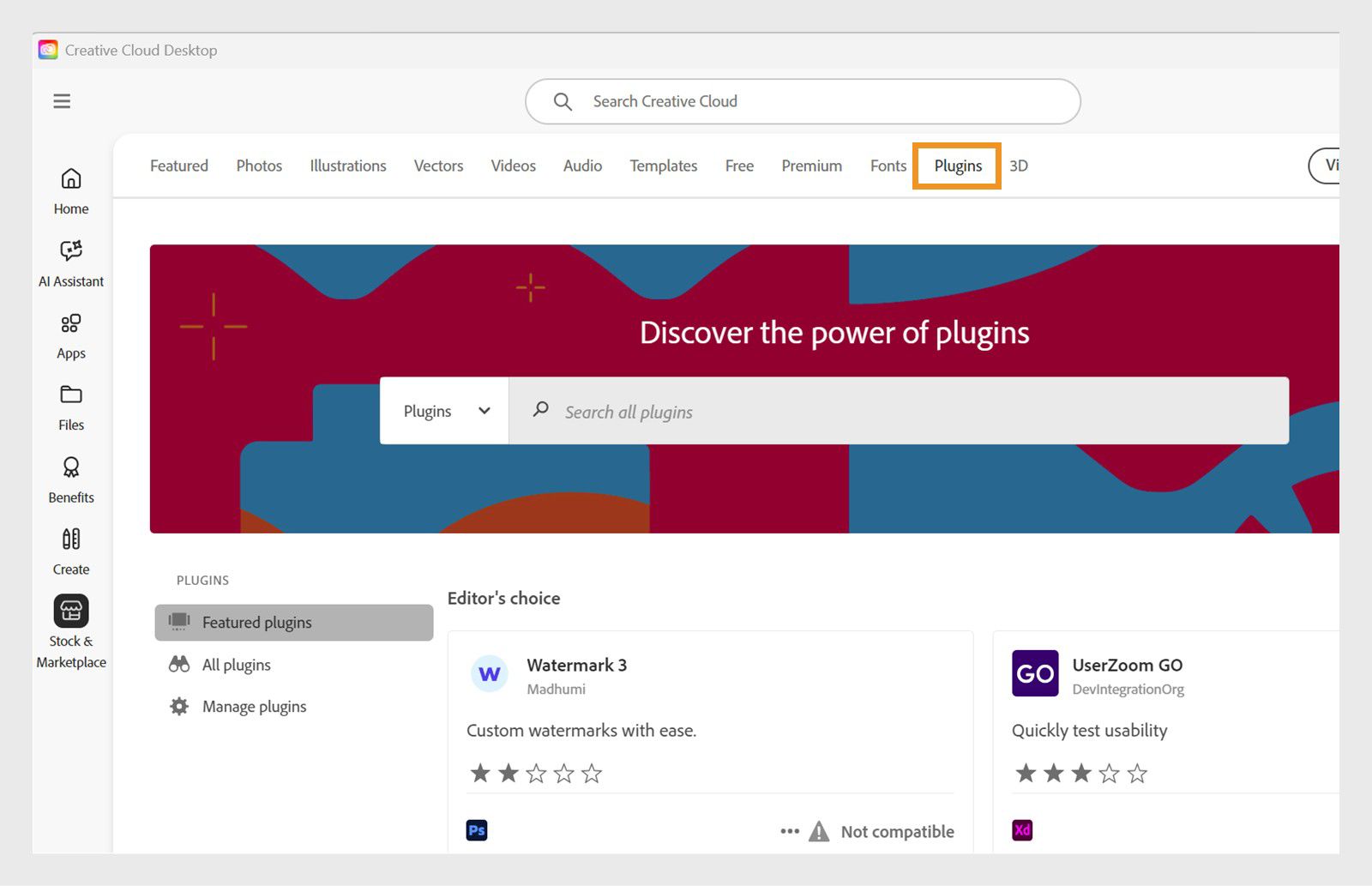Click the Discover the power of plugins heading
1372x886 pixels.
[834, 333]
